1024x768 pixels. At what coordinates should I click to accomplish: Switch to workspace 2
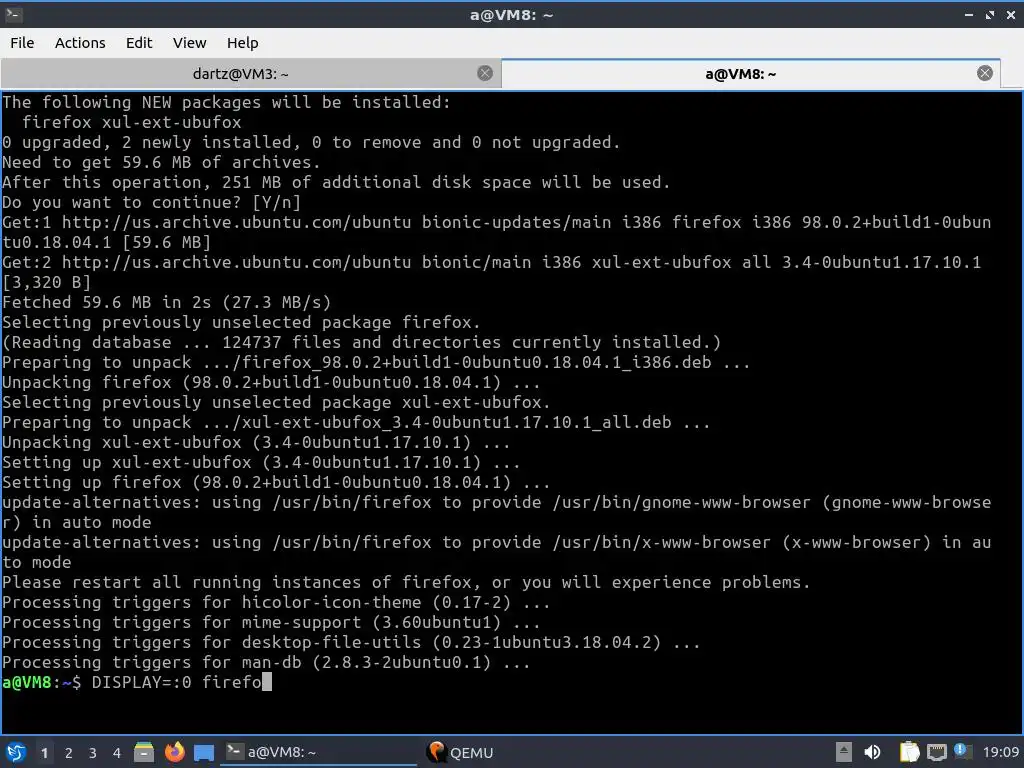click(x=69, y=753)
